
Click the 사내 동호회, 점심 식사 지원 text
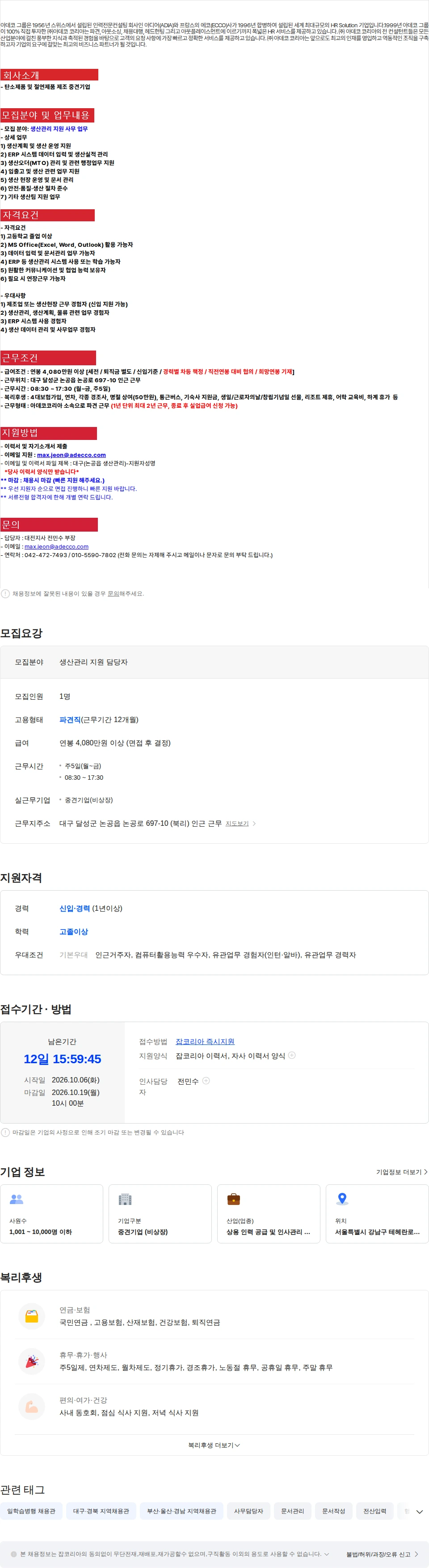point(129,1413)
